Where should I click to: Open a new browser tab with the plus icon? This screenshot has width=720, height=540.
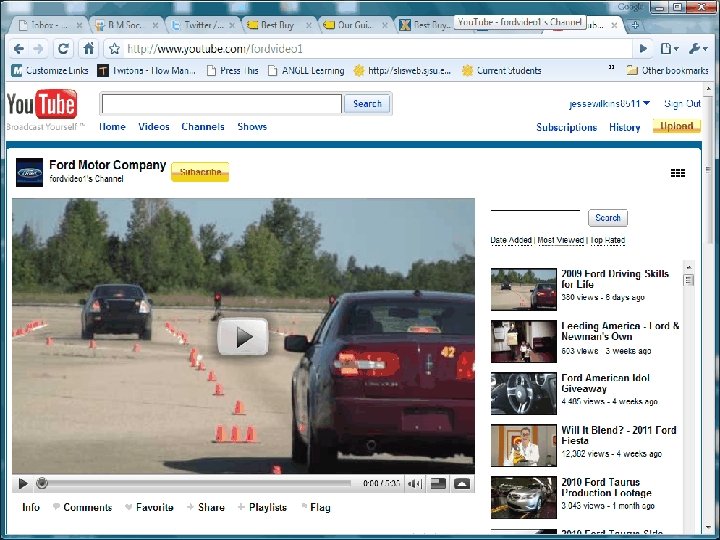pos(635,25)
